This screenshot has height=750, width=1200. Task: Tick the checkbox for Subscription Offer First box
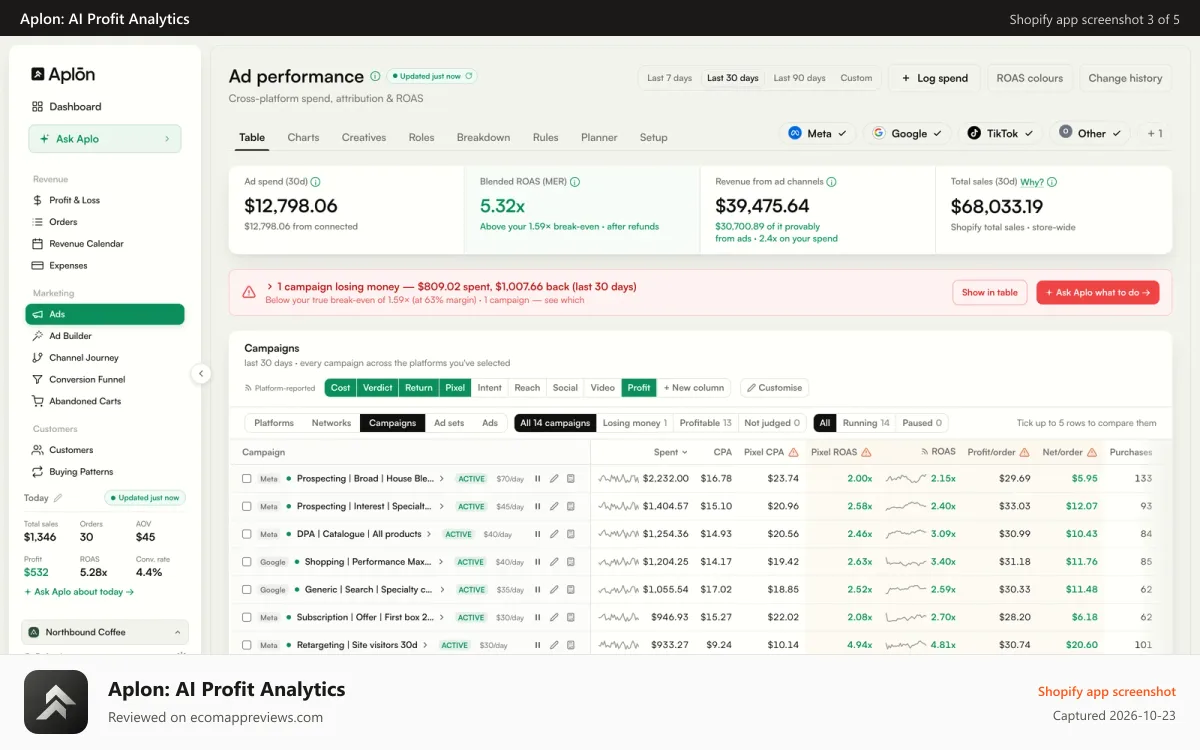pos(247,618)
